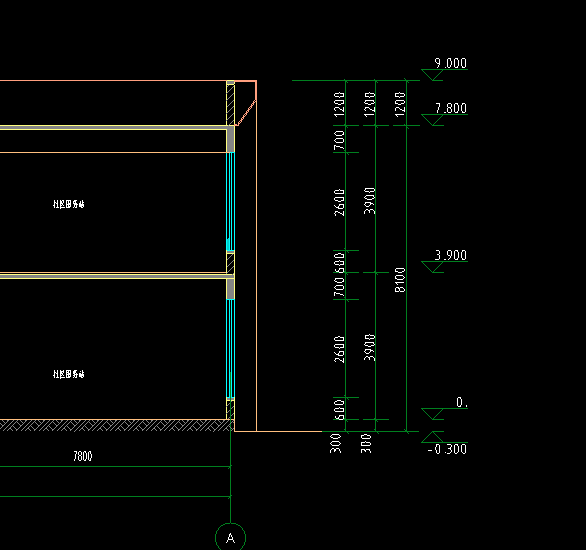Select the -0.300 elevation text

[x=447, y=449]
